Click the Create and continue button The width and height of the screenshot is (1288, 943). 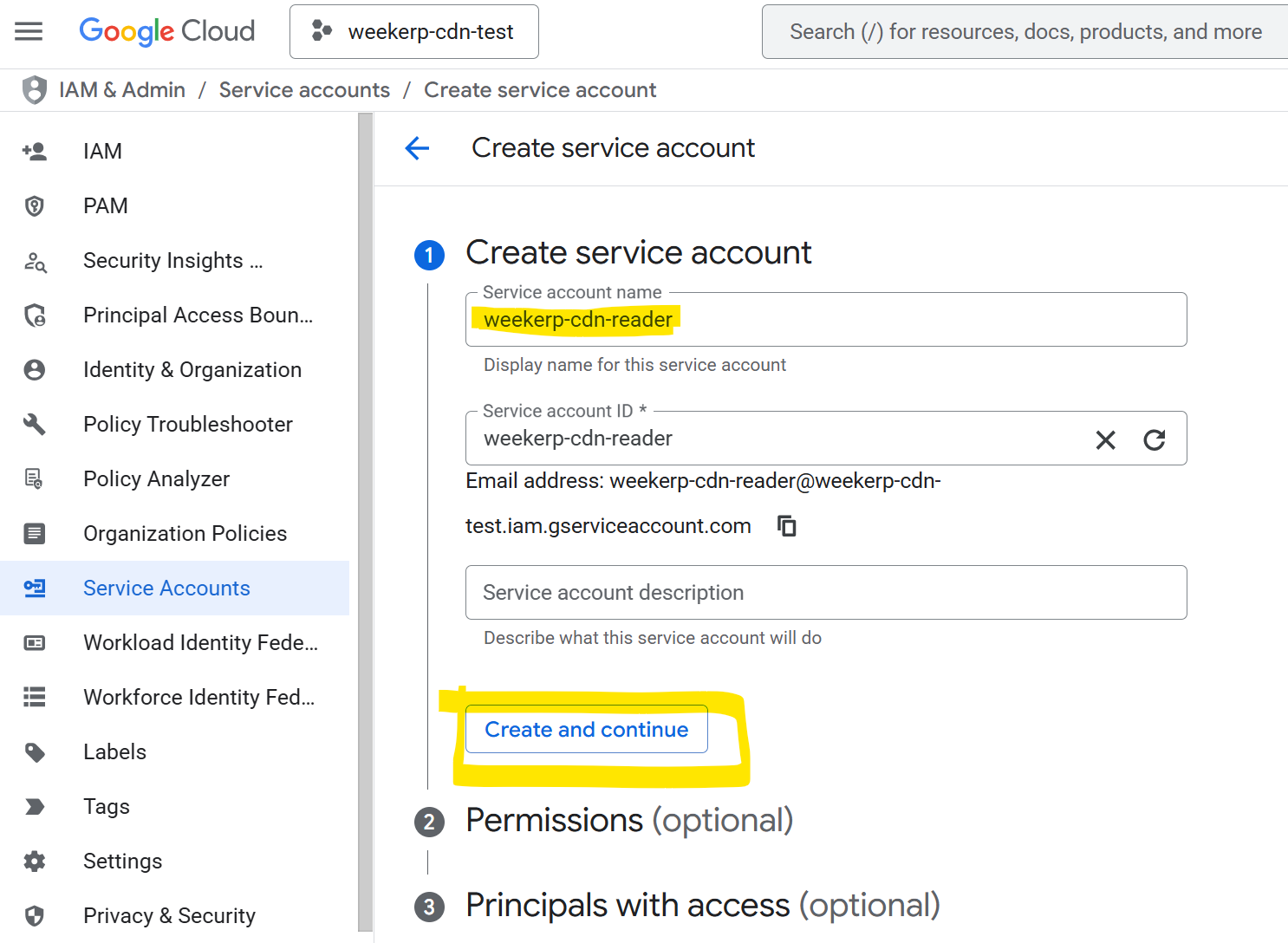(x=586, y=730)
